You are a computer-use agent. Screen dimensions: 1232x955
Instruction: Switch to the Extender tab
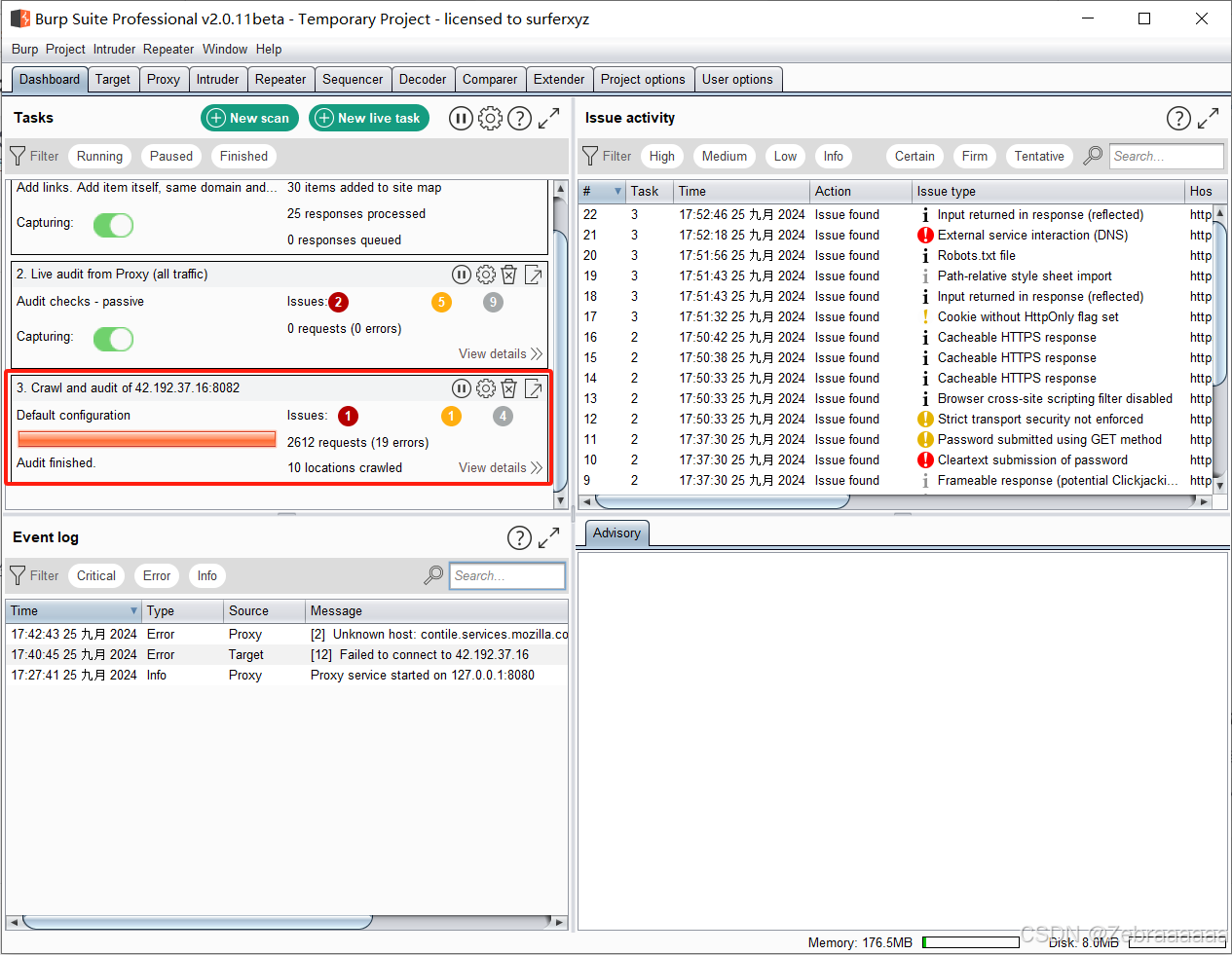coord(559,79)
